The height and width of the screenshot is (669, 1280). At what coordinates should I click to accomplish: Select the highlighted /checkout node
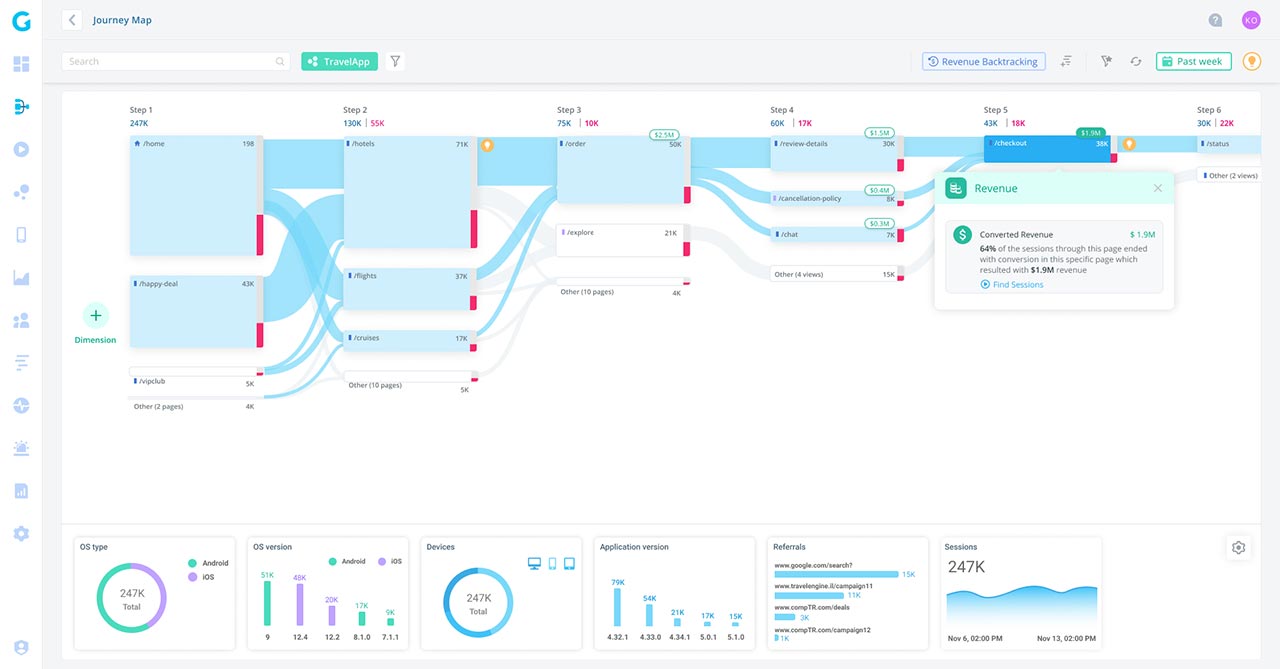(1050, 149)
